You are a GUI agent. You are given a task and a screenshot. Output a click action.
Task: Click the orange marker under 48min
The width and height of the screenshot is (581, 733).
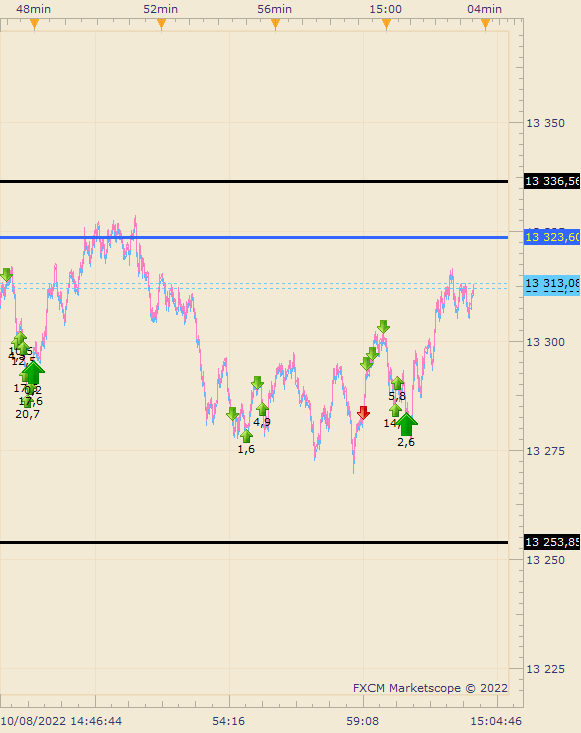[34, 24]
